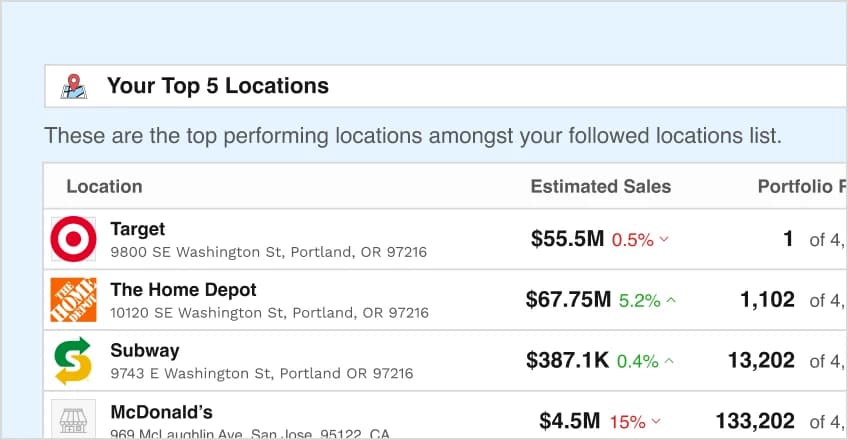Click The Home Depot orange logo
The height and width of the screenshot is (440, 848).
click(x=74, y=300)
